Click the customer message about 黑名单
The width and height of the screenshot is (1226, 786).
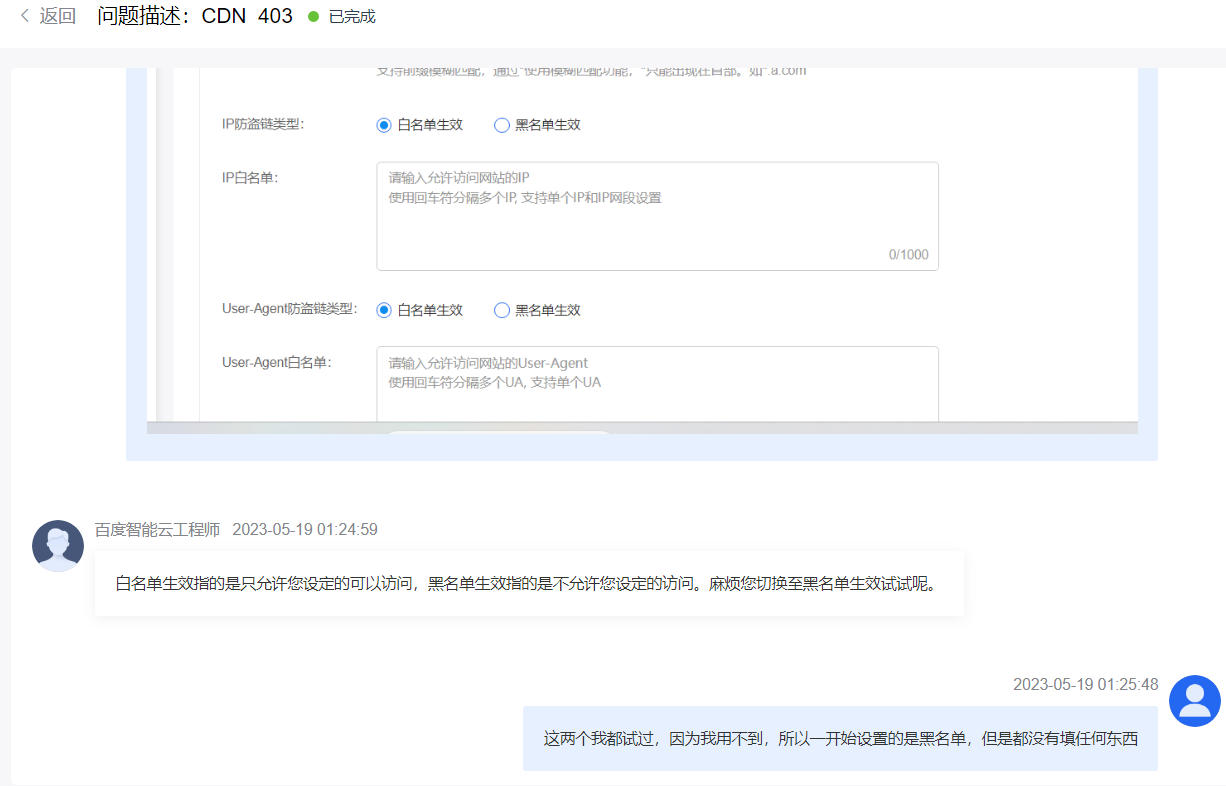click(x=840, y=739)
